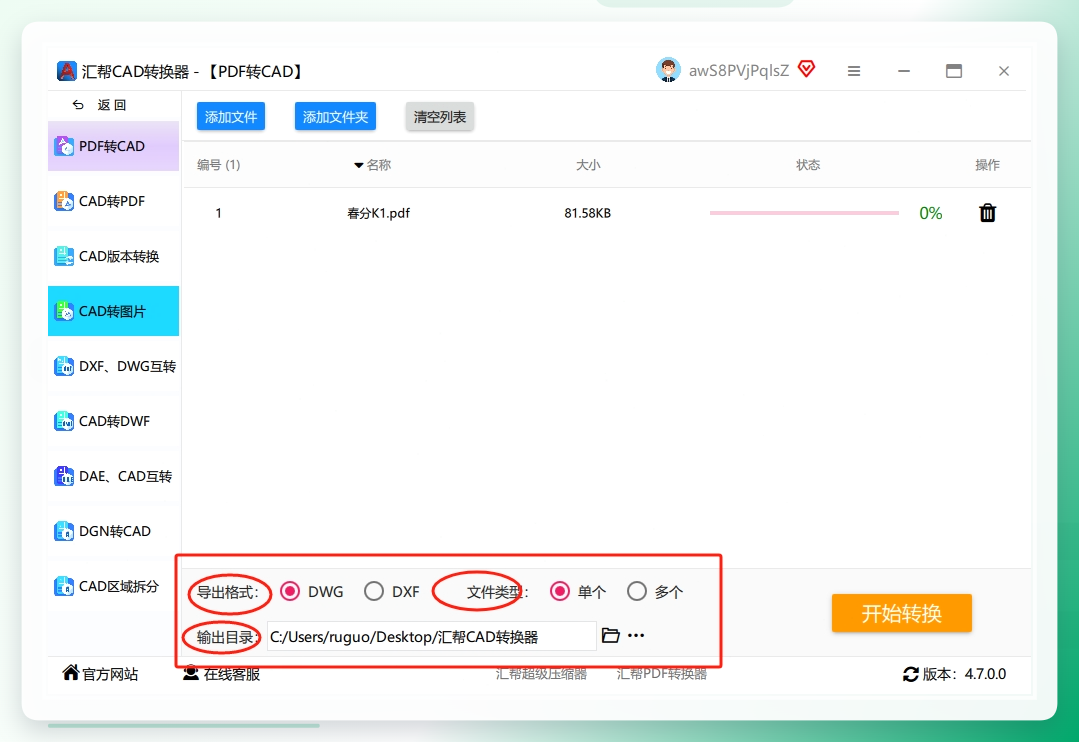Click the CAD转图片 sidebar icon

pyautogui.click(x=64, y=311)
